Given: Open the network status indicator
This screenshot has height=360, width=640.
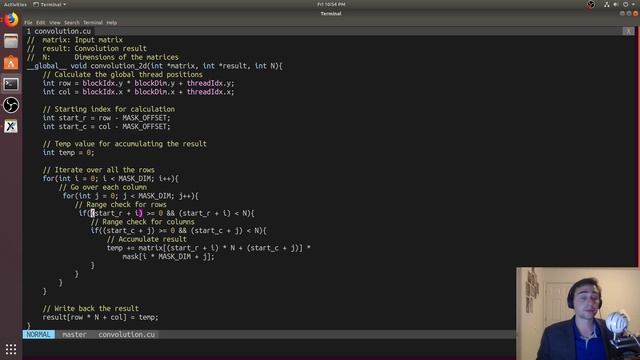Looking at the screenshot, I should (607, 4).
